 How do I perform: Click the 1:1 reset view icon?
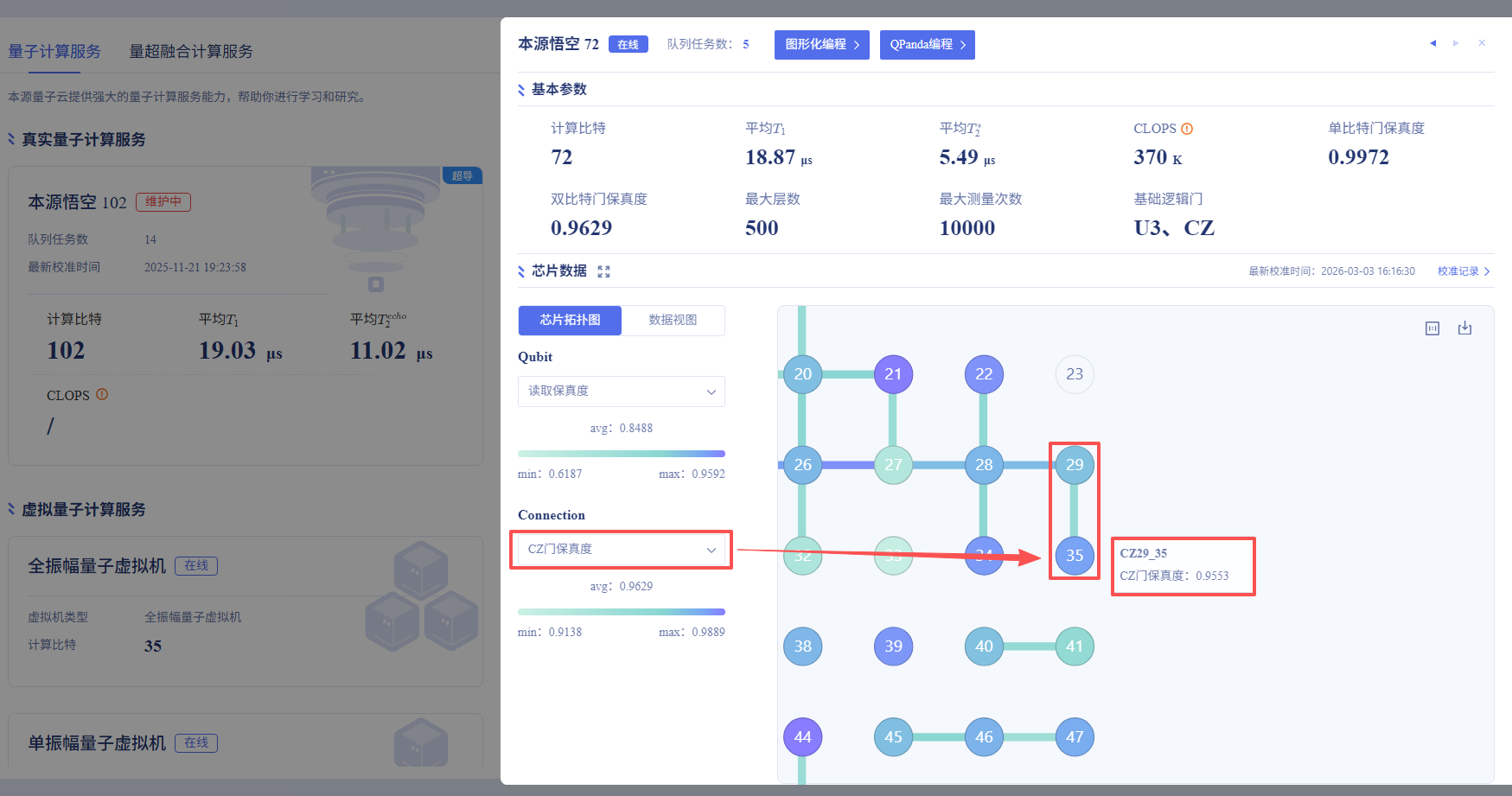coord(1432,328)
